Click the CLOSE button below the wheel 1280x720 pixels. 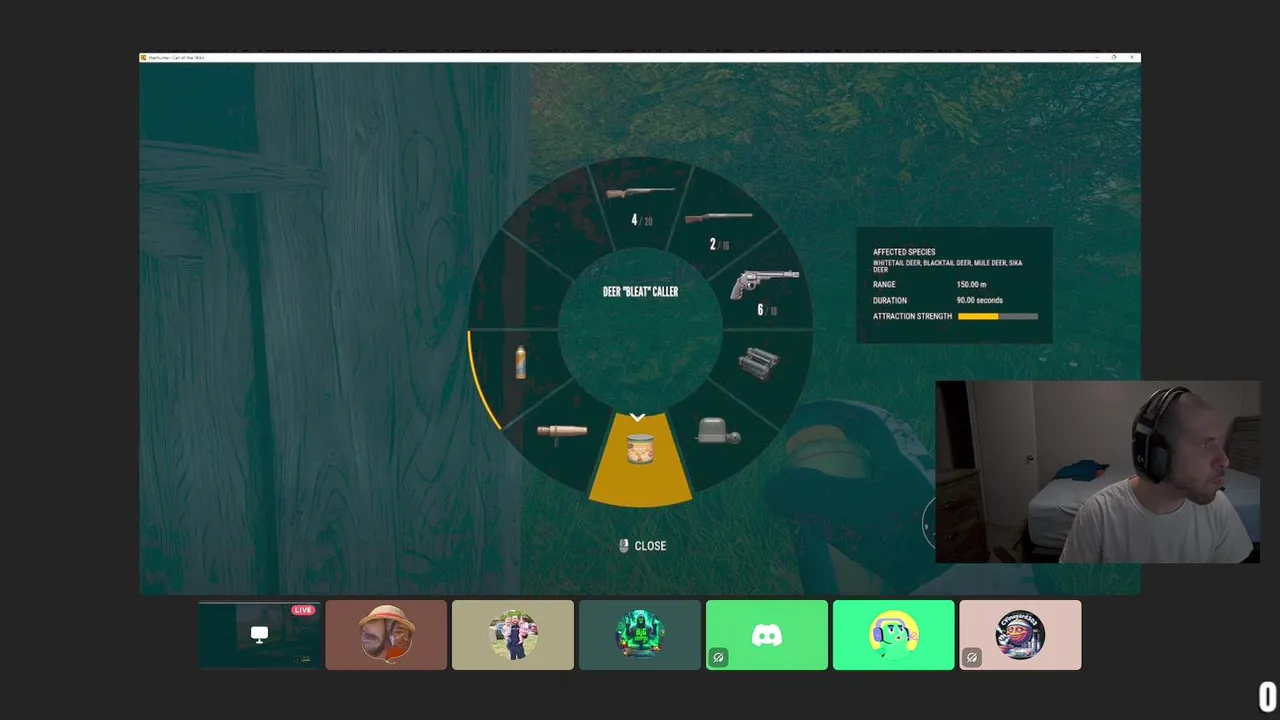click(650, 546)
